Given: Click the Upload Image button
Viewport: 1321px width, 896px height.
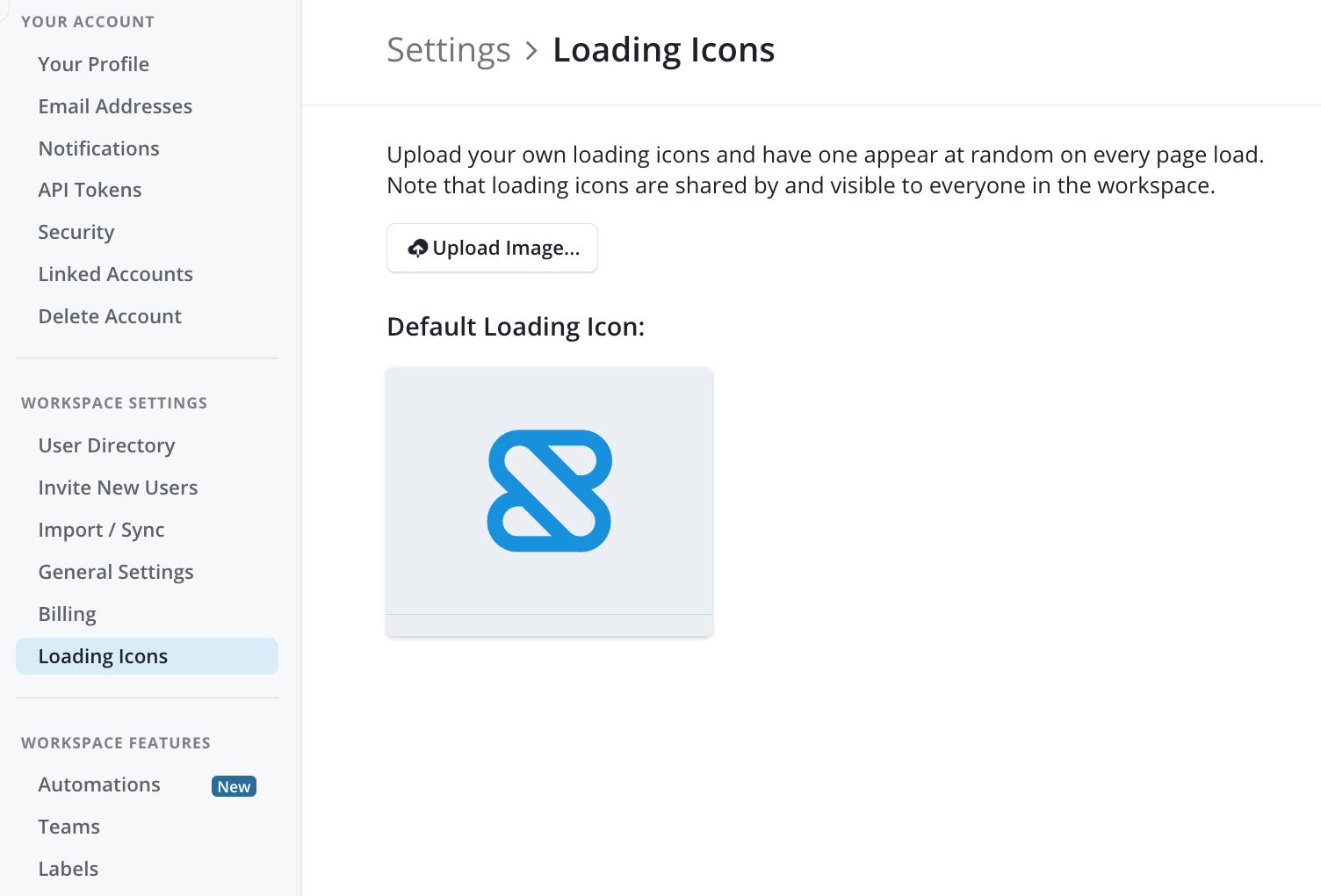Looking at the screenshot, I should [492, 248].
